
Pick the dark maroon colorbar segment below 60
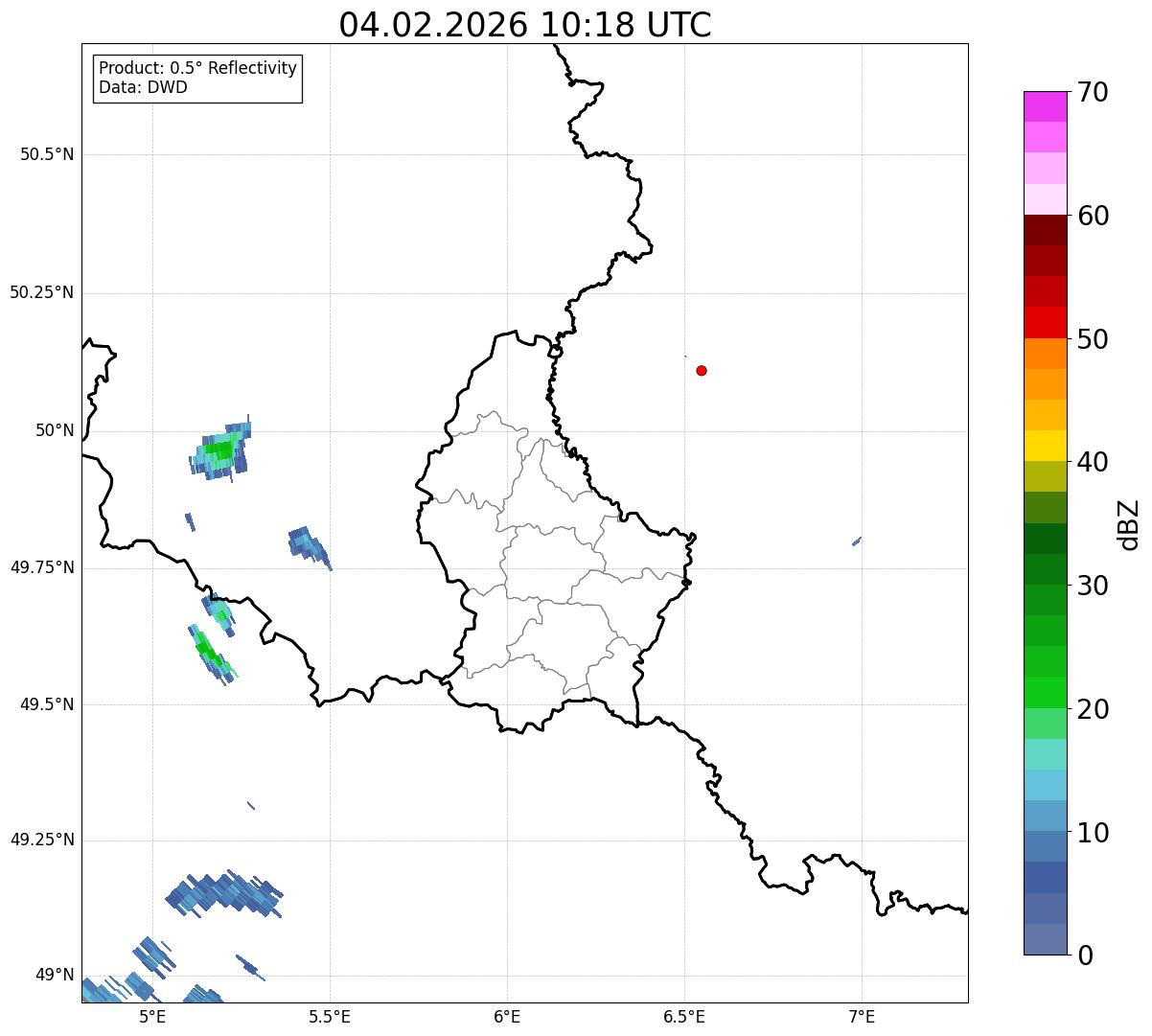[x=1045, y=231]
